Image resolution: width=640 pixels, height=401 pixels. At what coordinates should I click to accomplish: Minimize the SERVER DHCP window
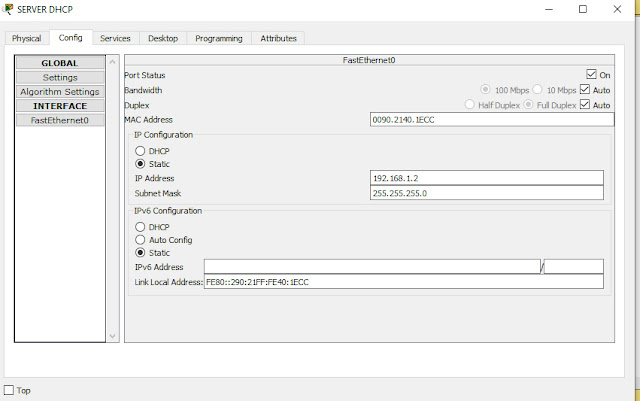(549, 9)
